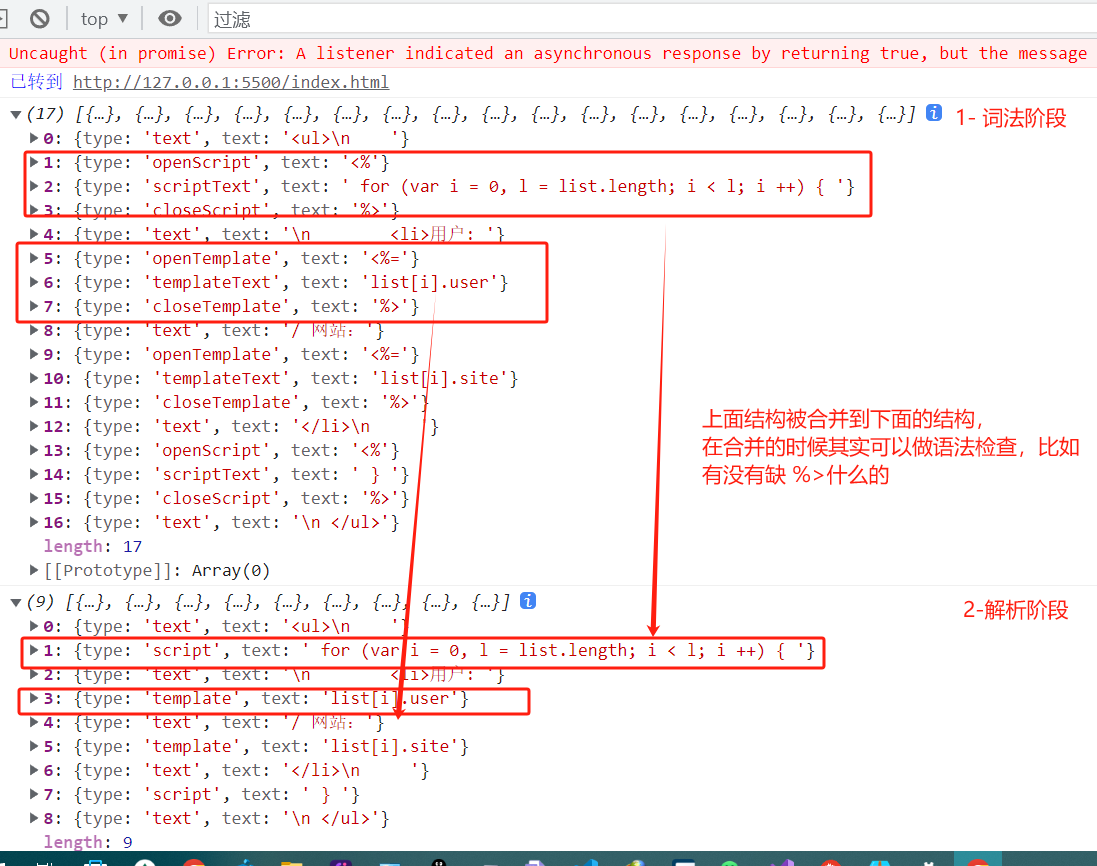Click item 6 '</li>\n' row in second array
This screenshot has height=866, width=1097.
[x=236, y=770]
